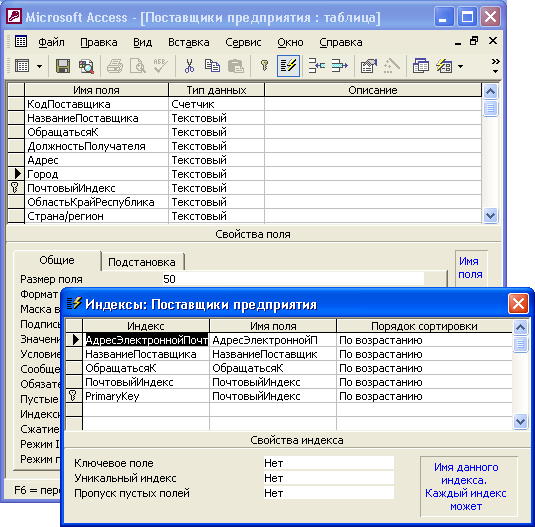Click the Database Window toolbar icon

[421, 66]
